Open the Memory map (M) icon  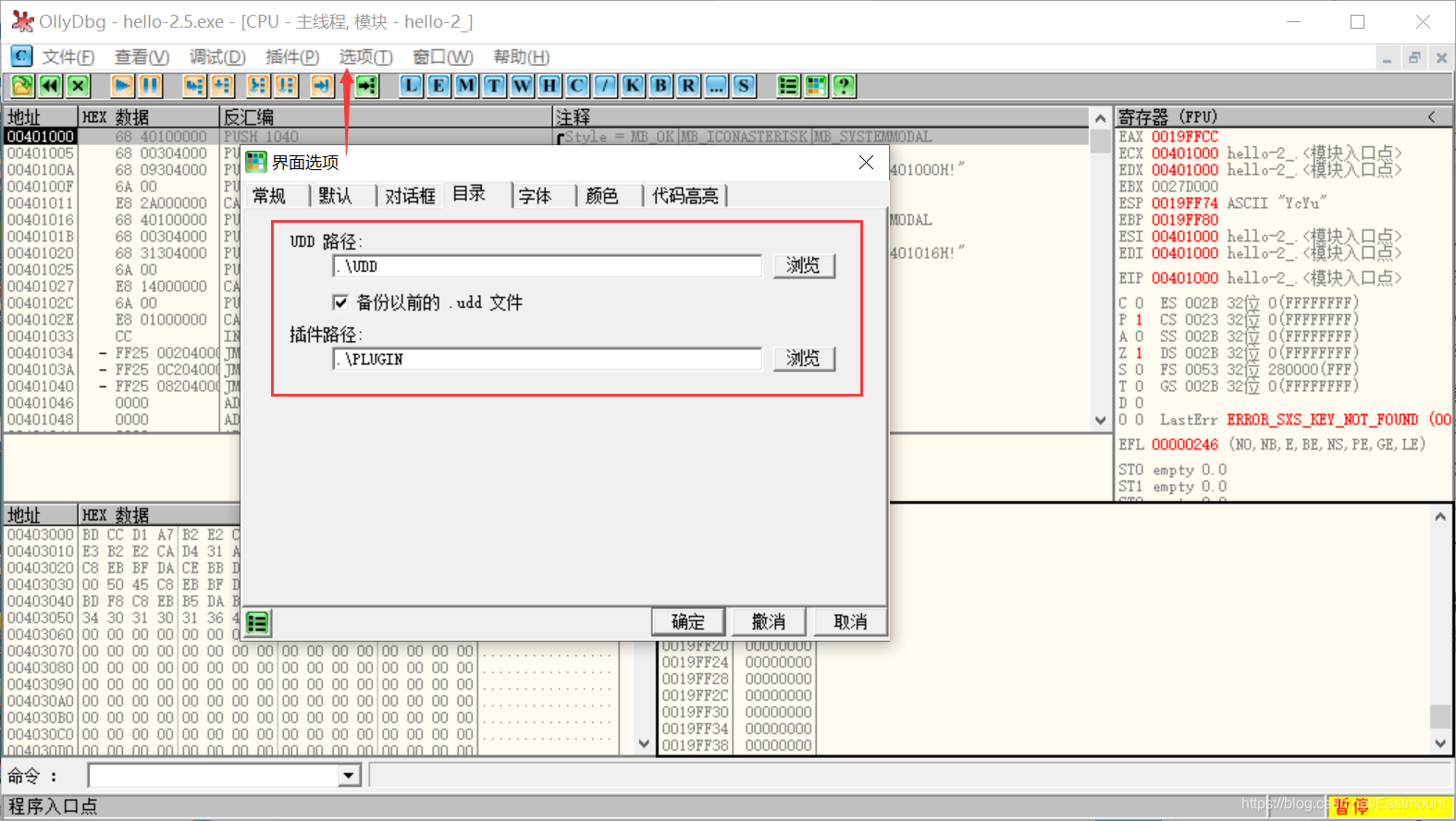[x=466, y=86]
